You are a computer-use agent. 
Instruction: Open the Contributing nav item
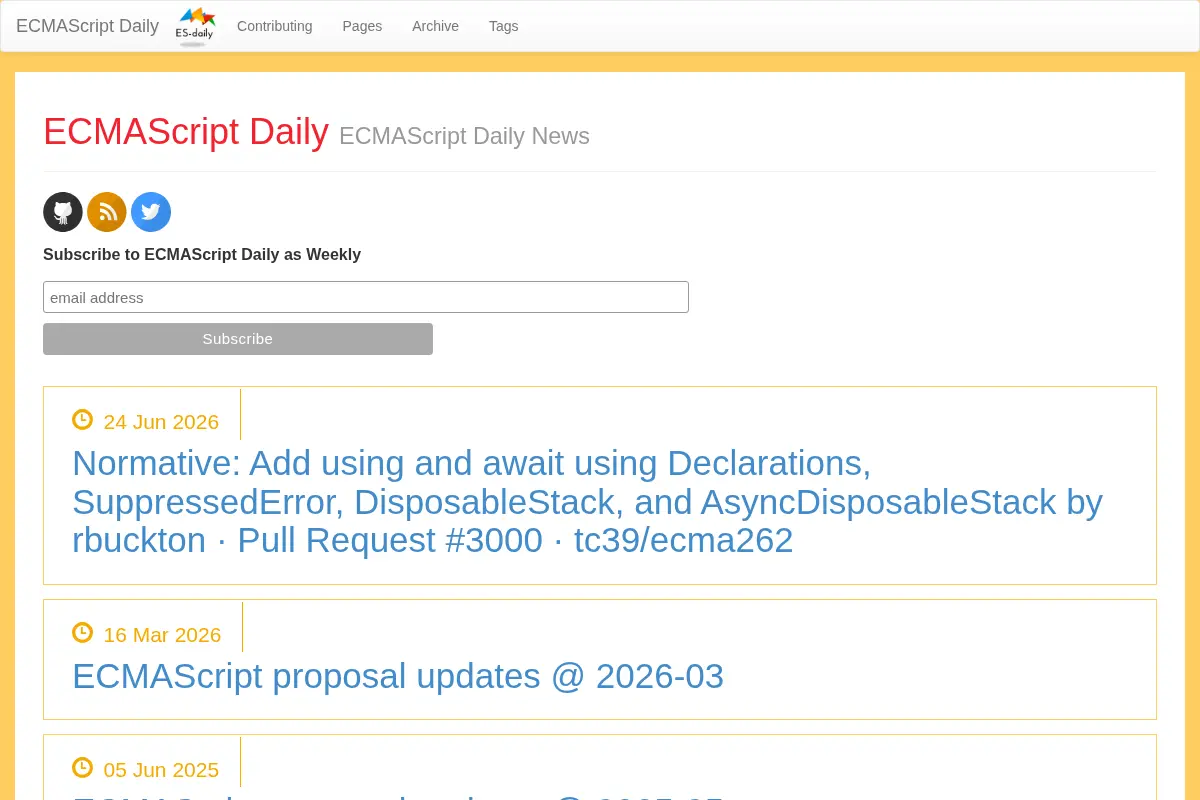275,26
